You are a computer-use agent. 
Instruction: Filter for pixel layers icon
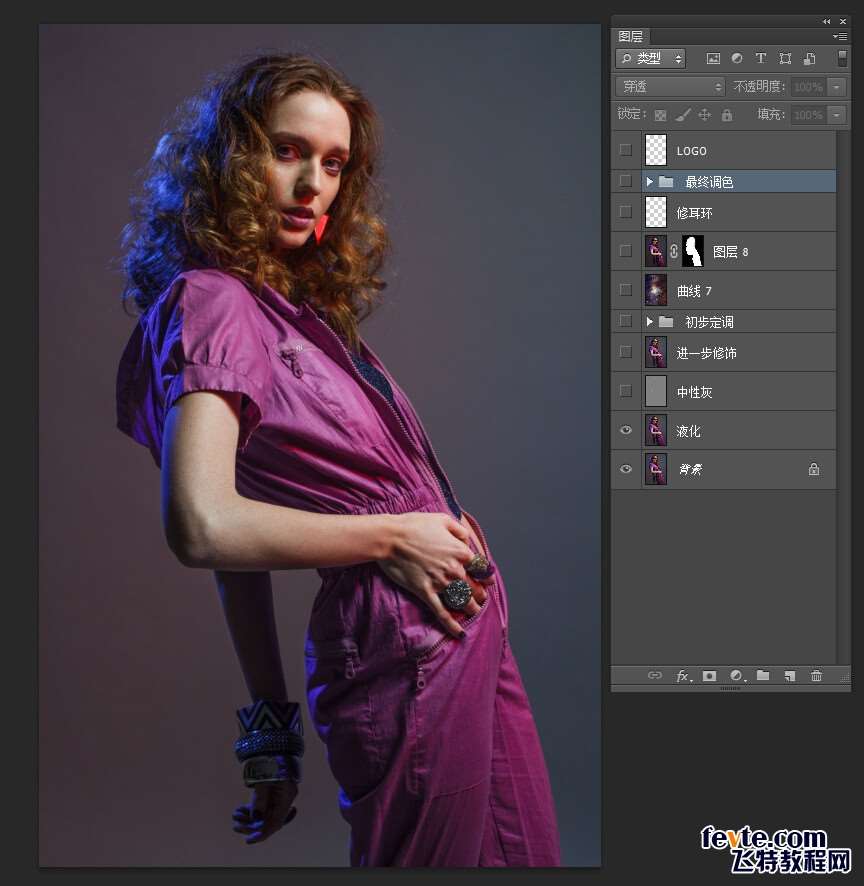click(713, 59)
